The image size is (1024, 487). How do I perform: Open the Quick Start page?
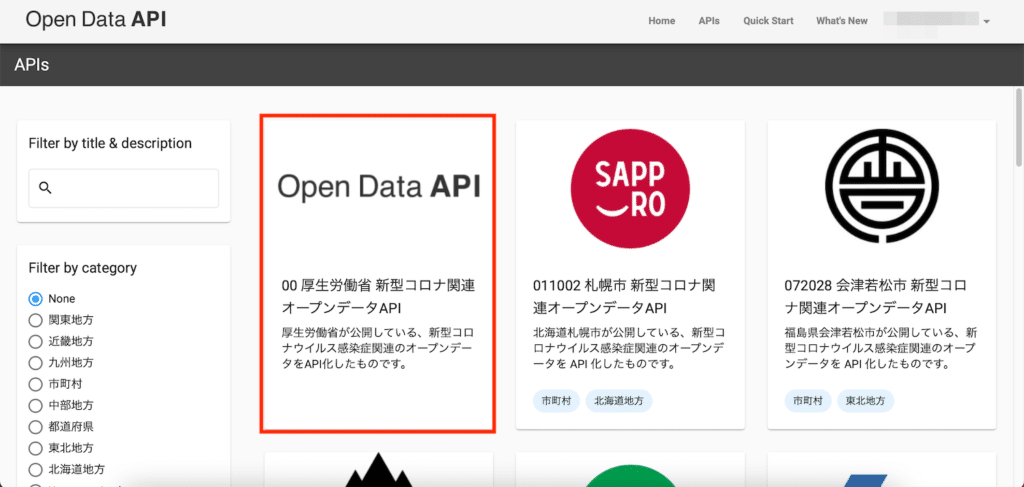pos(768,21)
